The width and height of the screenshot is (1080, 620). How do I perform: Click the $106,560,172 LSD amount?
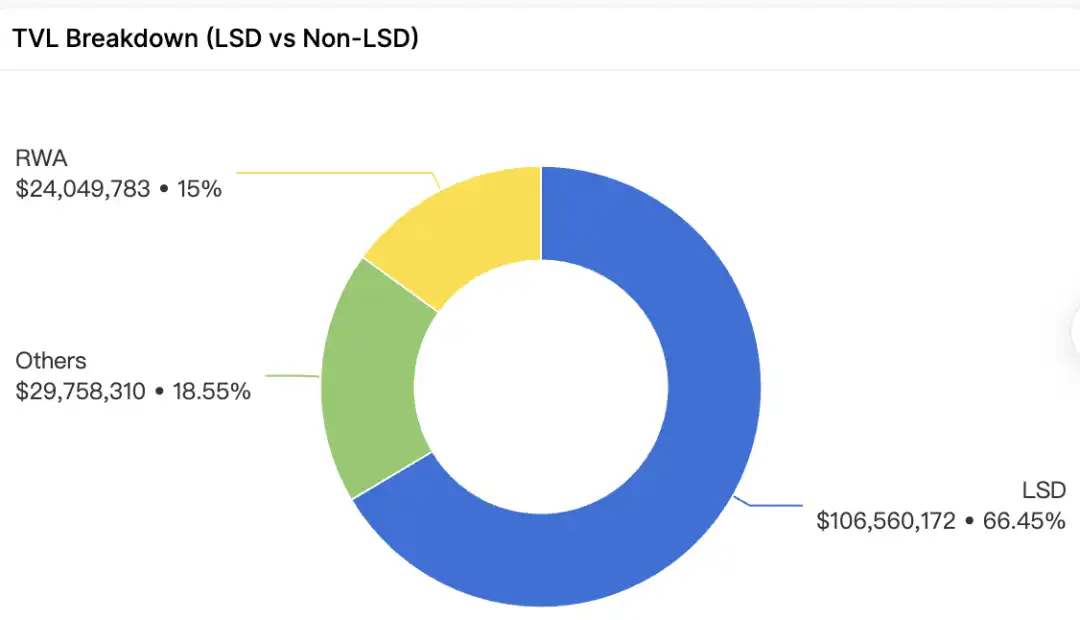[x=886, y=520]
